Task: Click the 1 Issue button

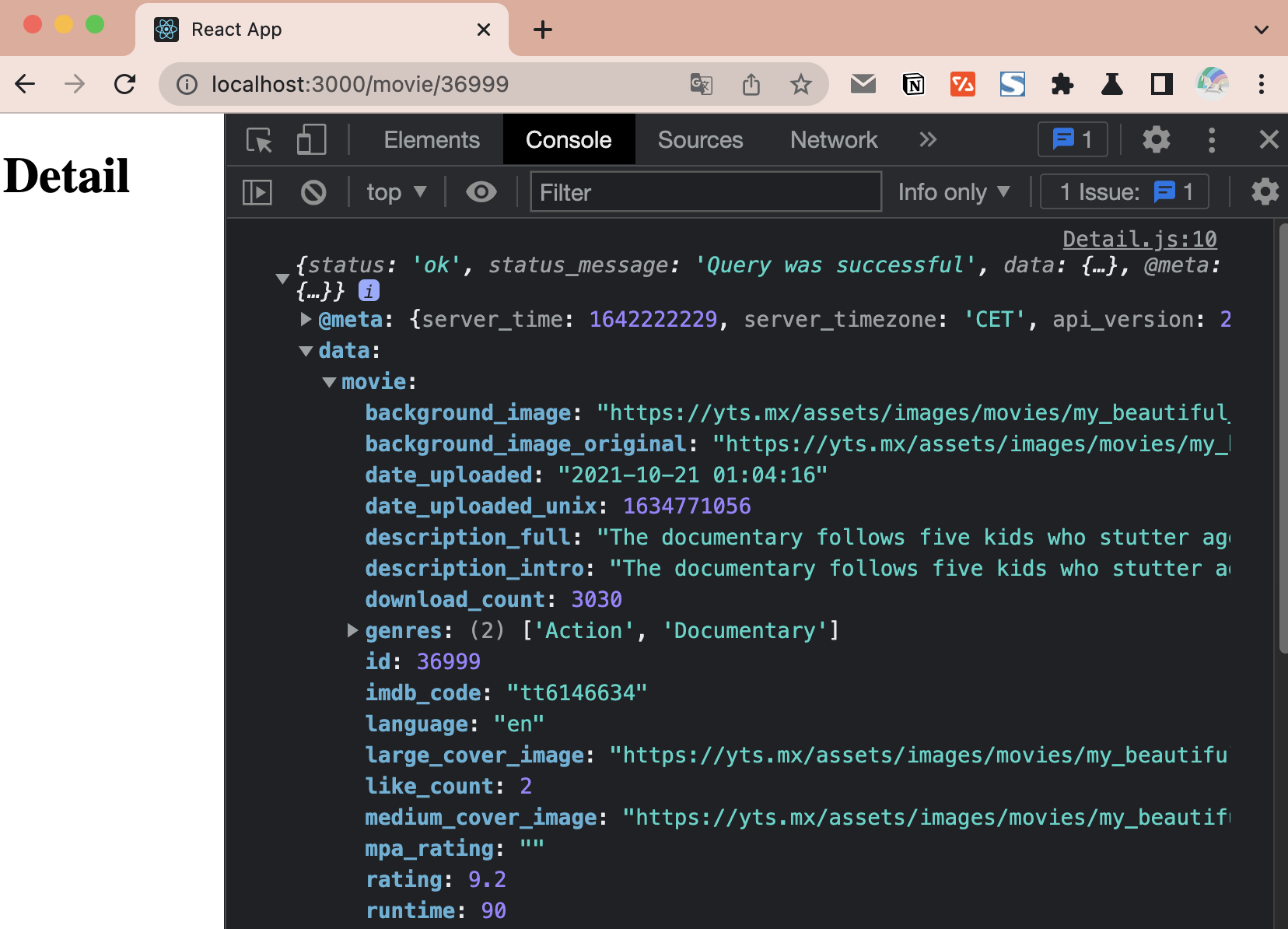Action: [x=1125, y=192]
